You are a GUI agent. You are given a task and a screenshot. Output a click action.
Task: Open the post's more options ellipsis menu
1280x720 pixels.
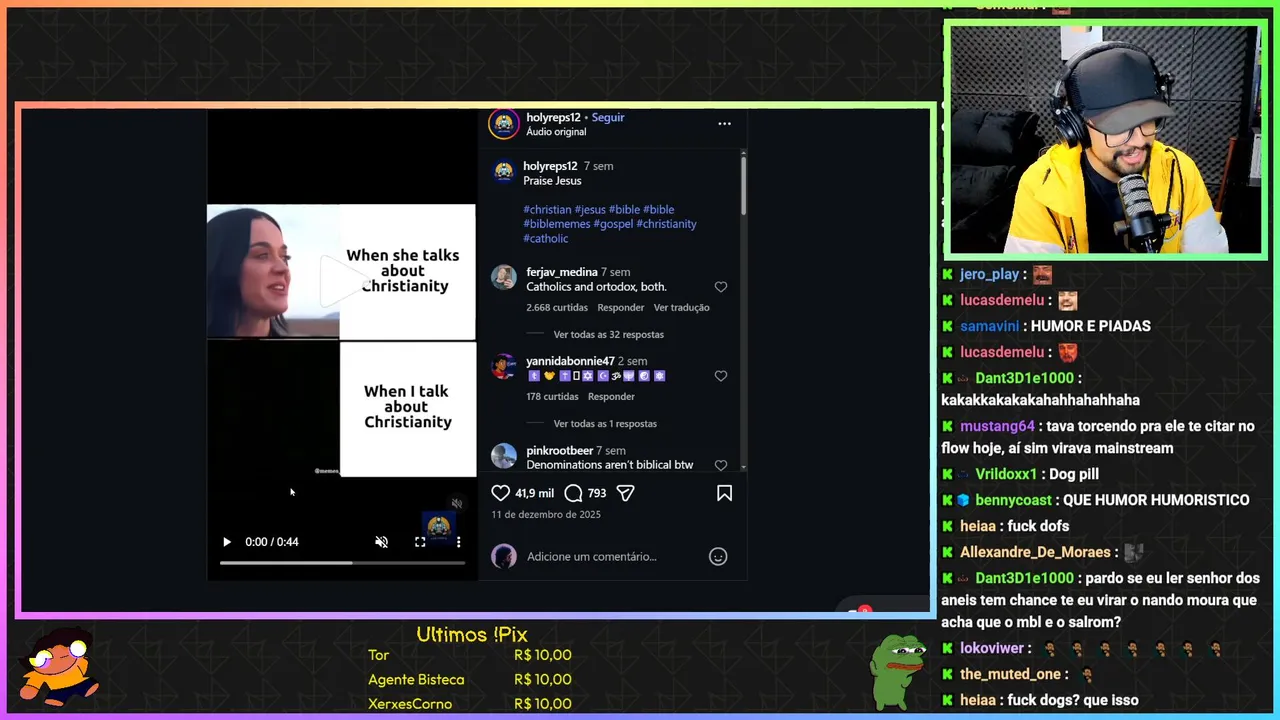pyautogui.click(x=724, y=124)
